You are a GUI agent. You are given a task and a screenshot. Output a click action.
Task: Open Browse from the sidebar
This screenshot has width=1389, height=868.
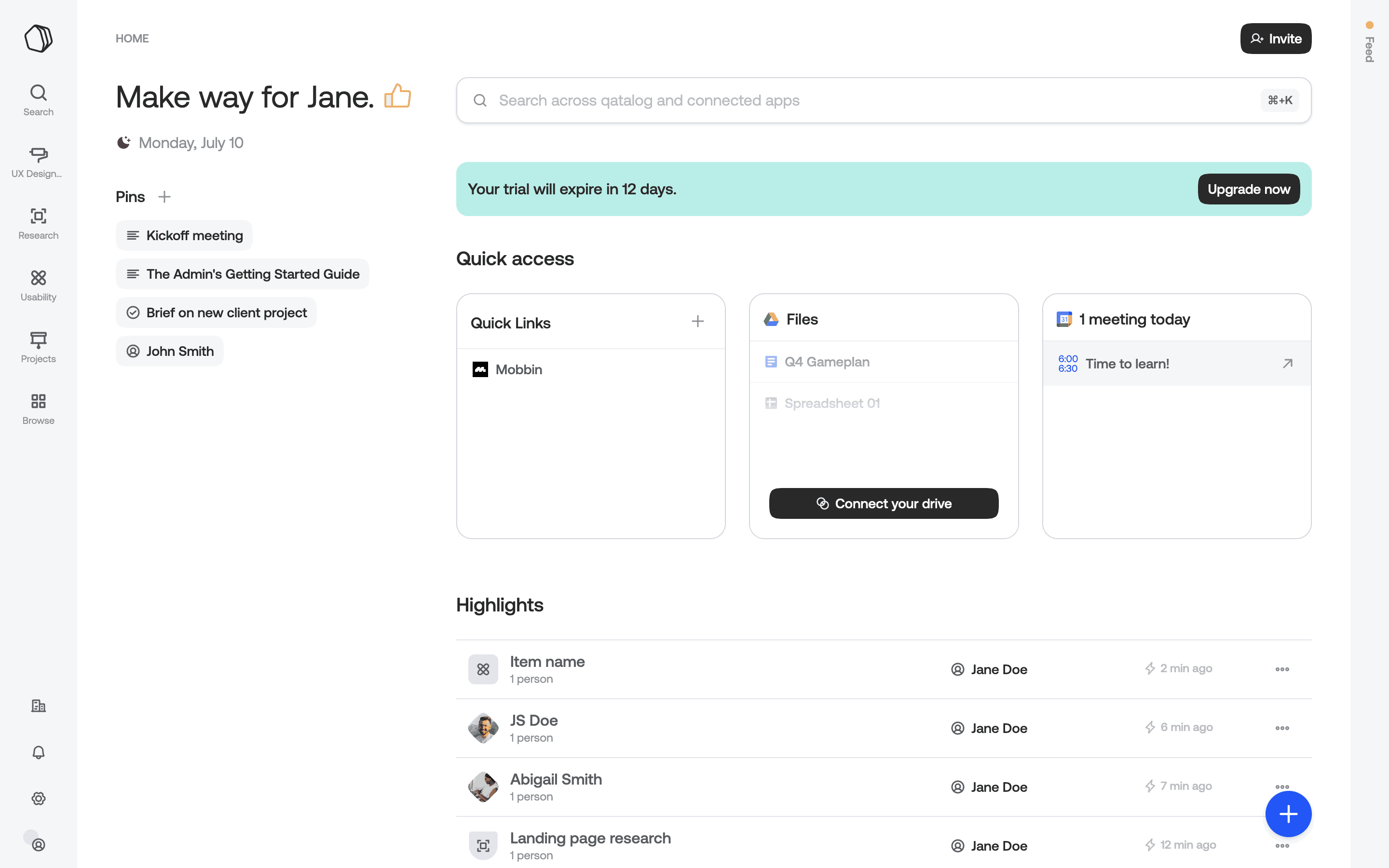[39, 408]
